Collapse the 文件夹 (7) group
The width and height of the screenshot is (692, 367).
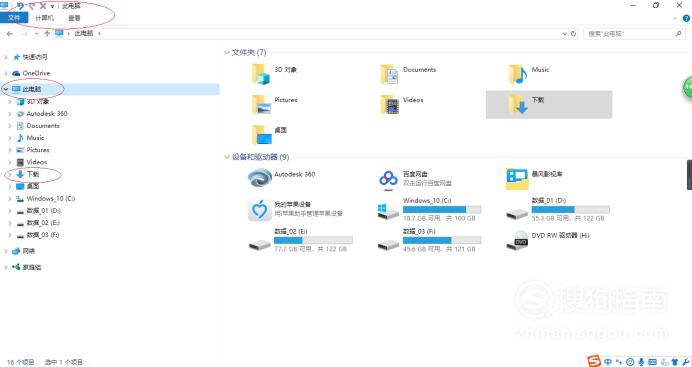227,52
